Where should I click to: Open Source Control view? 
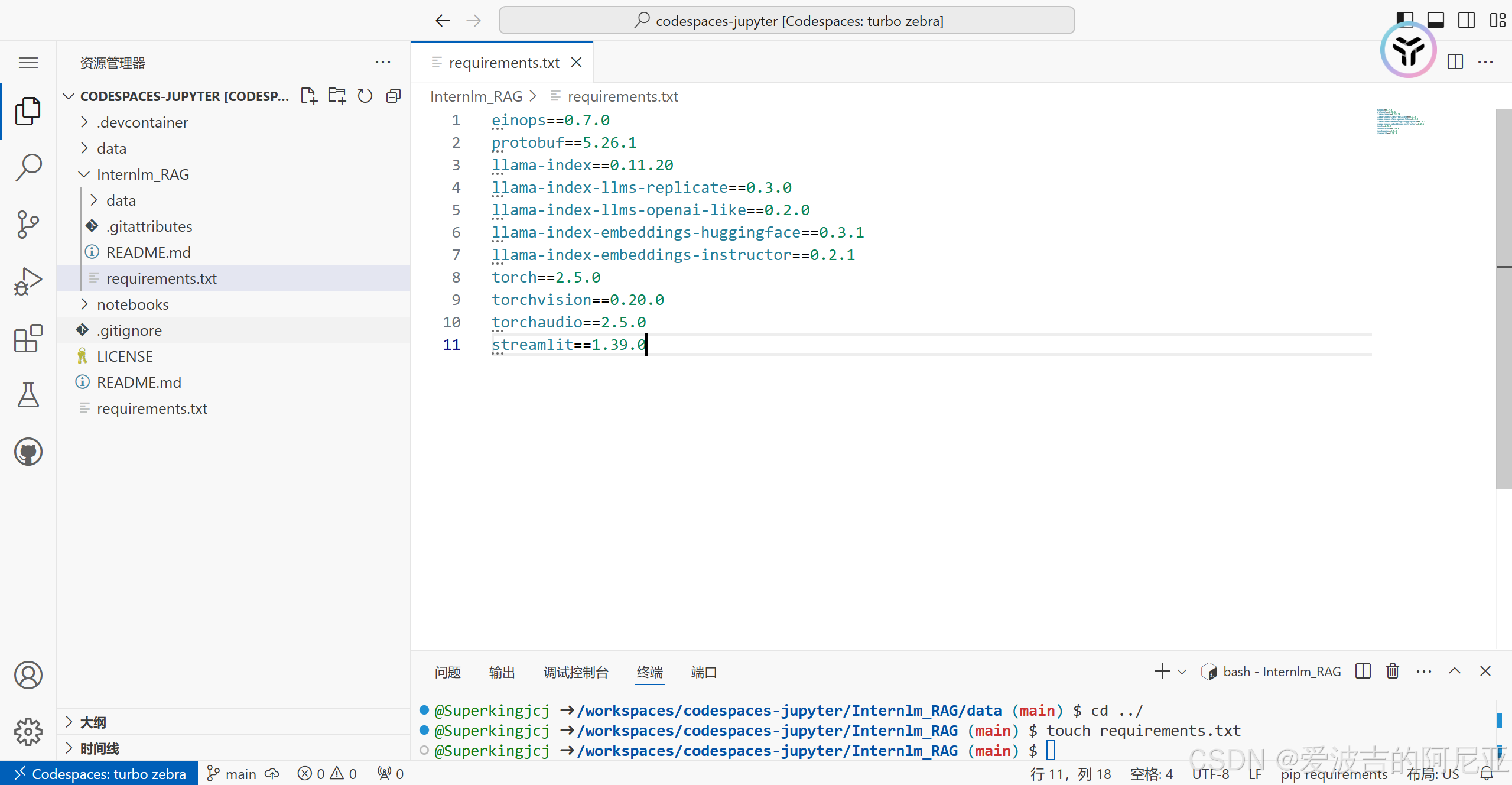pos(28,224)
